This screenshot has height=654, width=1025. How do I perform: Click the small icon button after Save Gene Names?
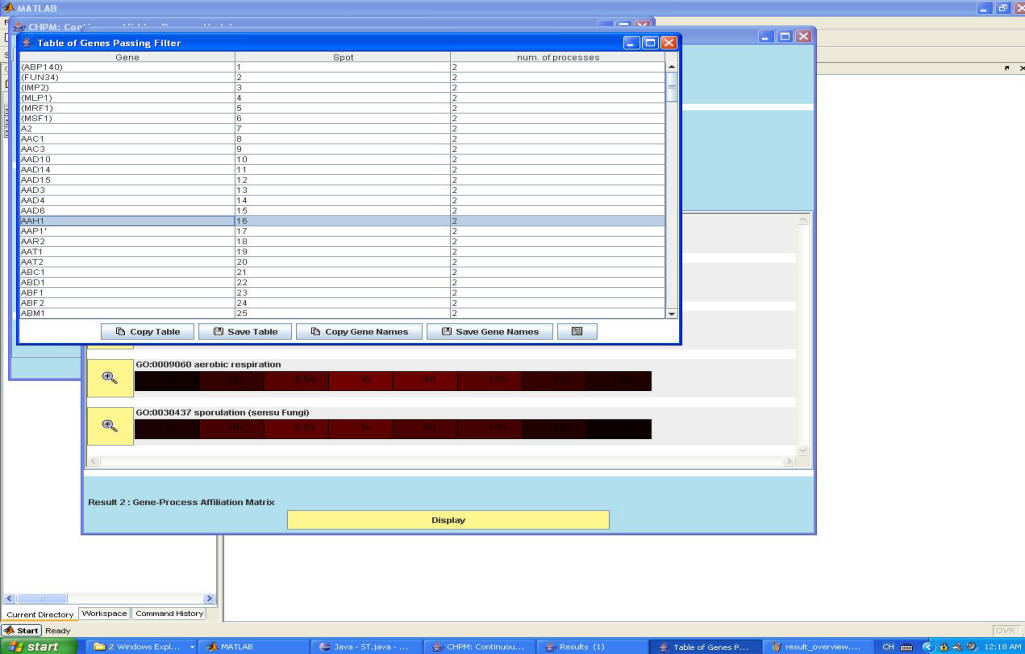[x=577, y=332]
